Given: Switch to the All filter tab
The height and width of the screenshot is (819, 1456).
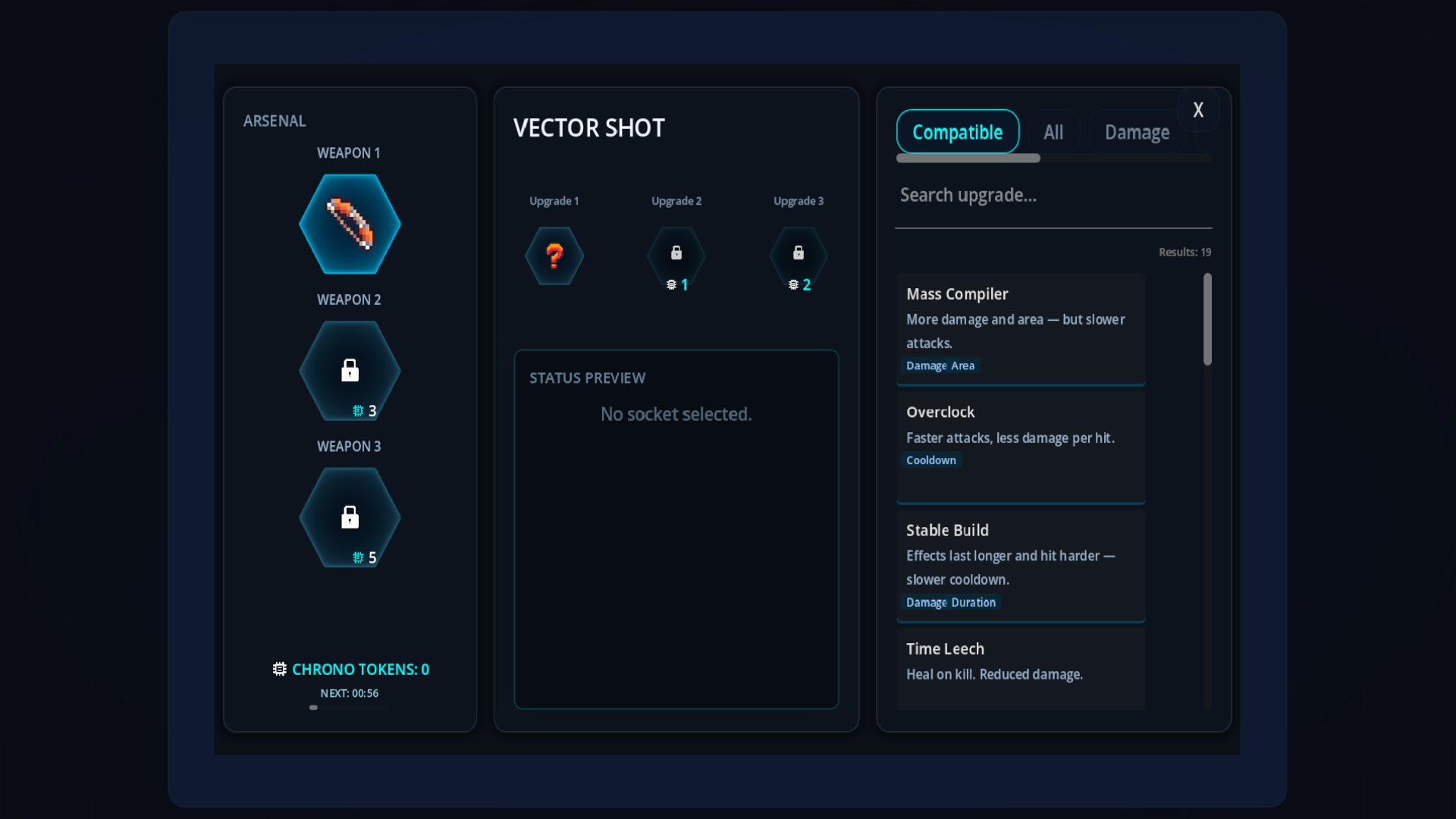Looking at the screenshot, I should tap(1053, 132).
